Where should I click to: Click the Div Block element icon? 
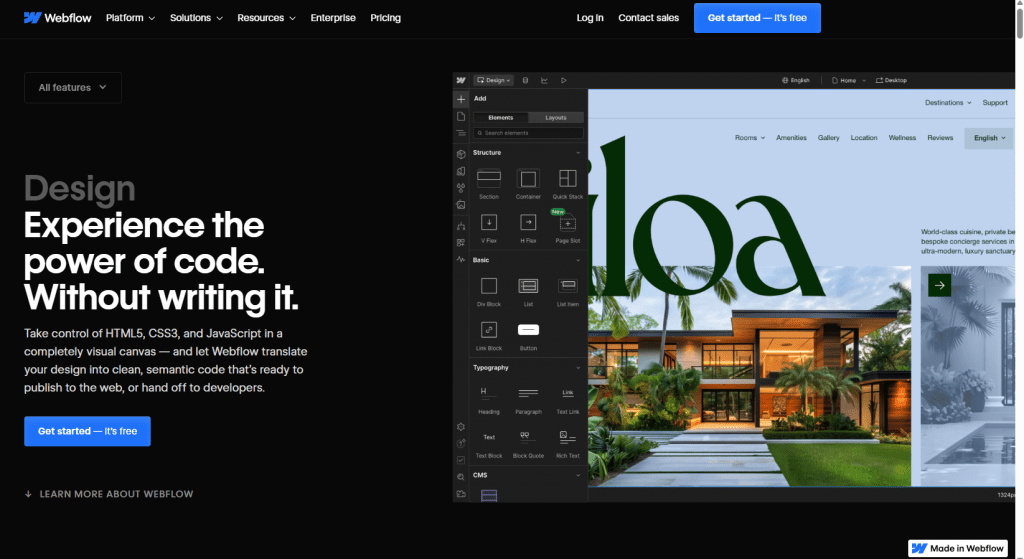[489, 286]
